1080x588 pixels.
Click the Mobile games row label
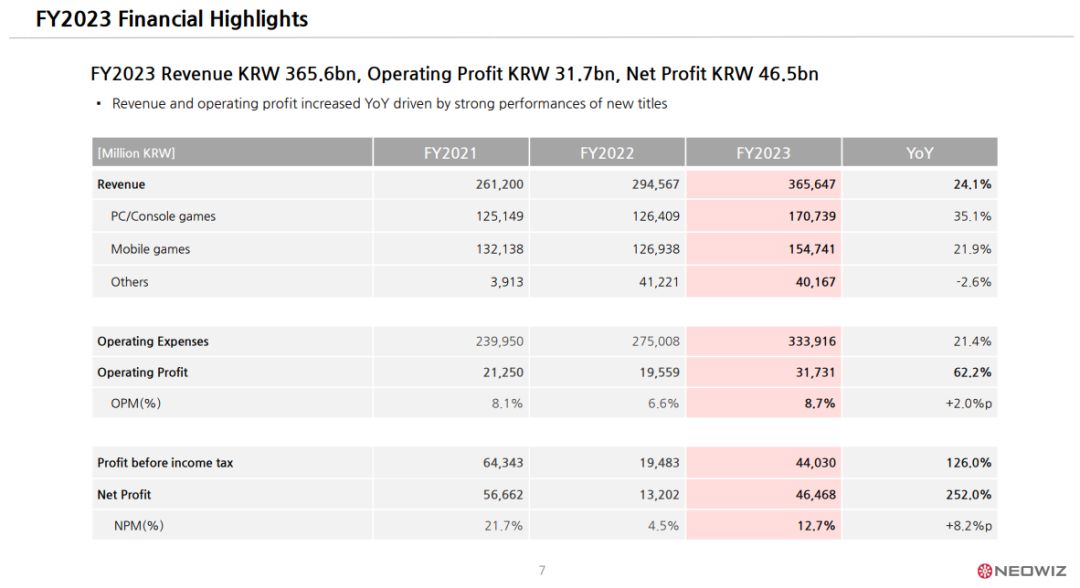point(150,249)
